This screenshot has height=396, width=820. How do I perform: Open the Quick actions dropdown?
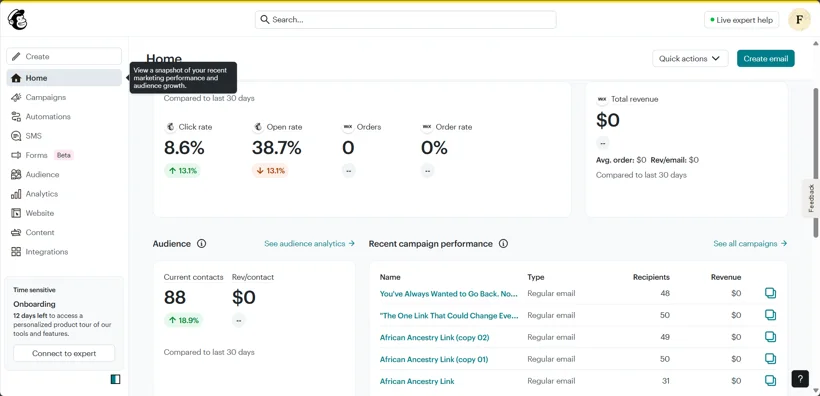click(x=690, y=59)
